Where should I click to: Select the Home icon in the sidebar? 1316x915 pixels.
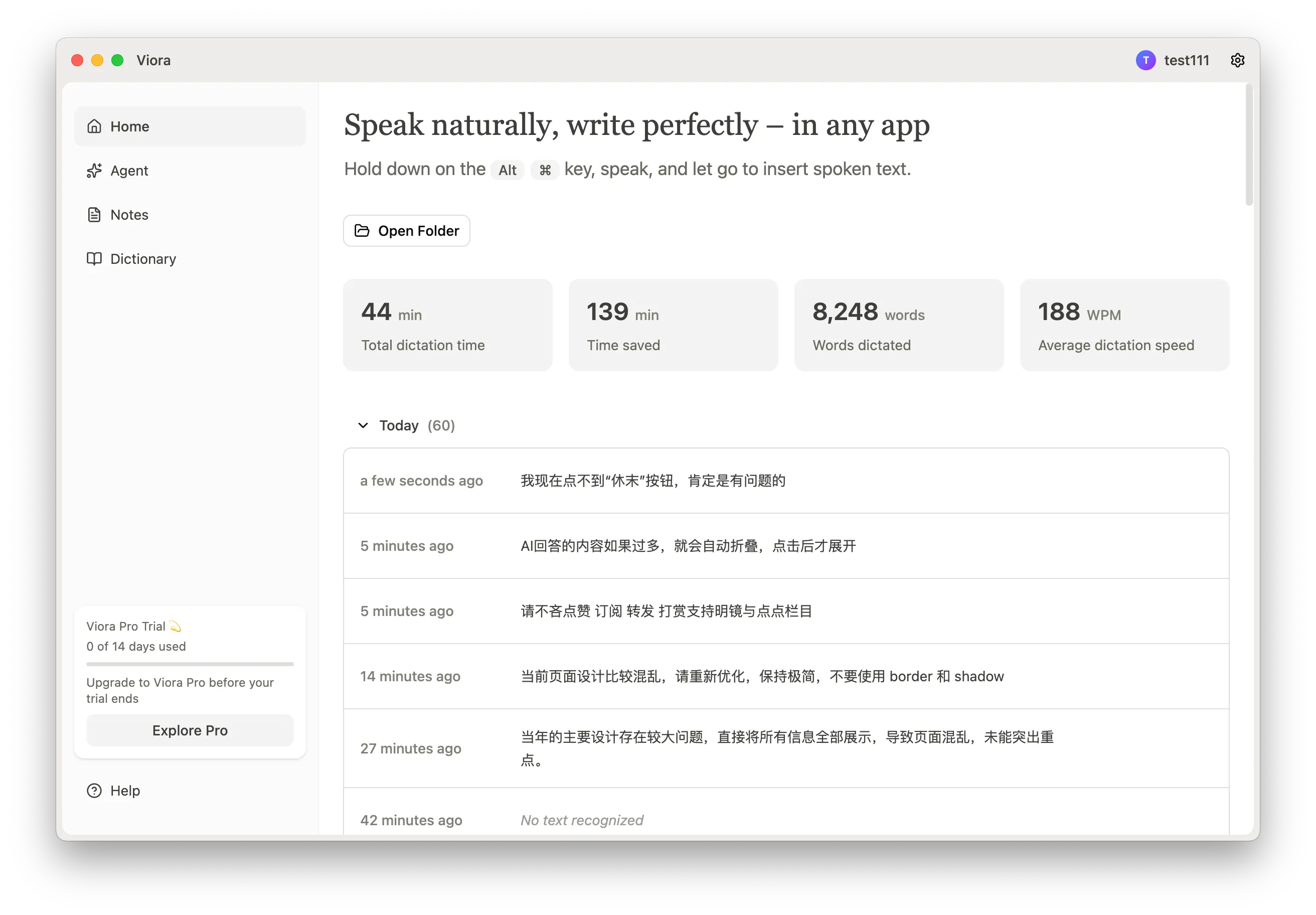95,126
